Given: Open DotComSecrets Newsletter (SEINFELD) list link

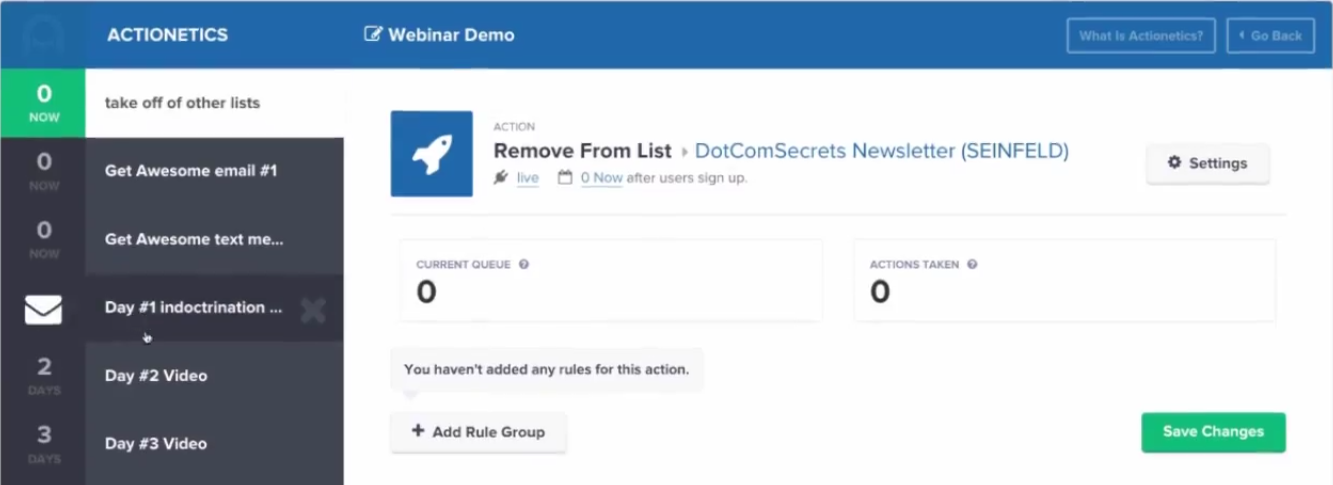Looking at the screenshot, I should coord(882,151).
